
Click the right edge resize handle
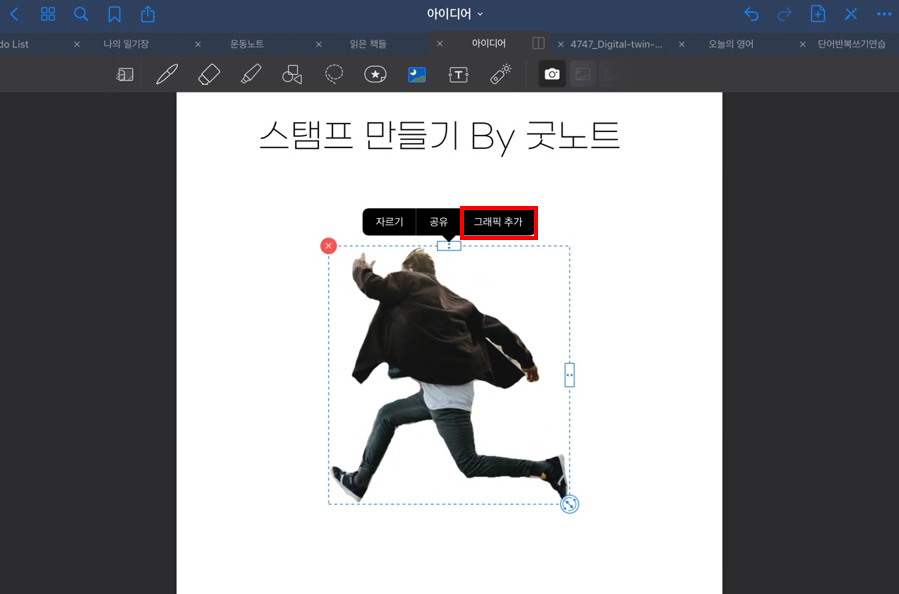[x=569, y=375]
